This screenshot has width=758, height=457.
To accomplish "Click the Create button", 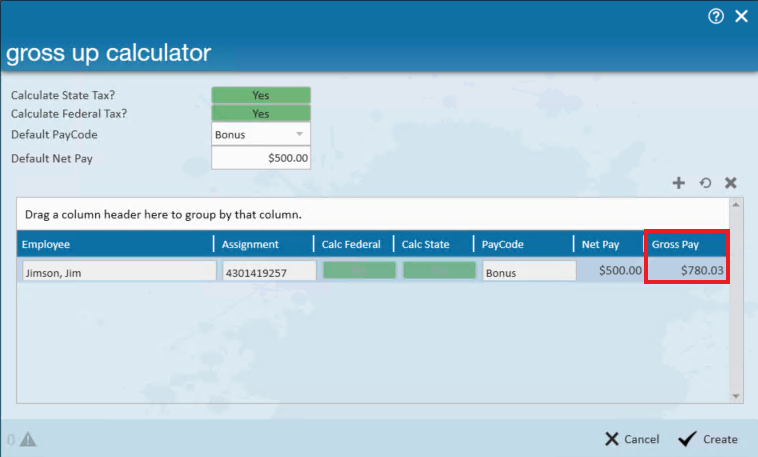I will (x=708, y=439).
